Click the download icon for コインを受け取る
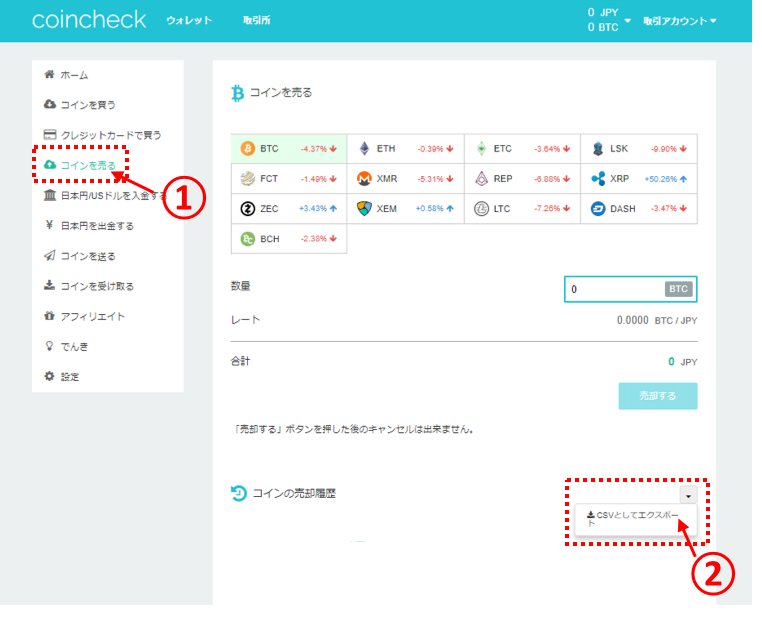 [x=49, y=285]
